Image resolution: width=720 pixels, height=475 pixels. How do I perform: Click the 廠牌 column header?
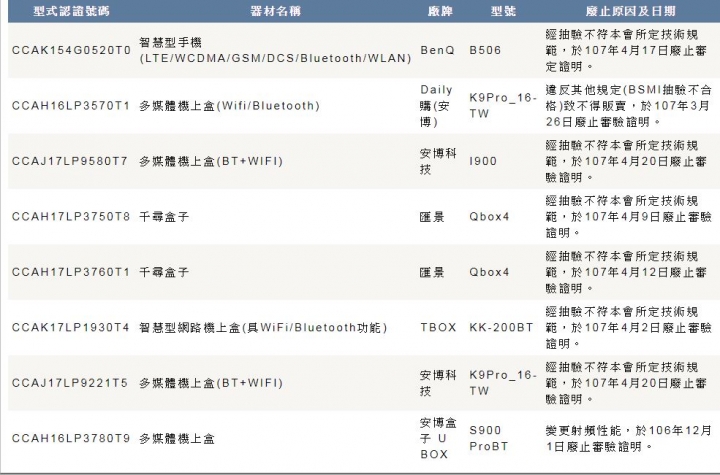click(x=440, y=11)
